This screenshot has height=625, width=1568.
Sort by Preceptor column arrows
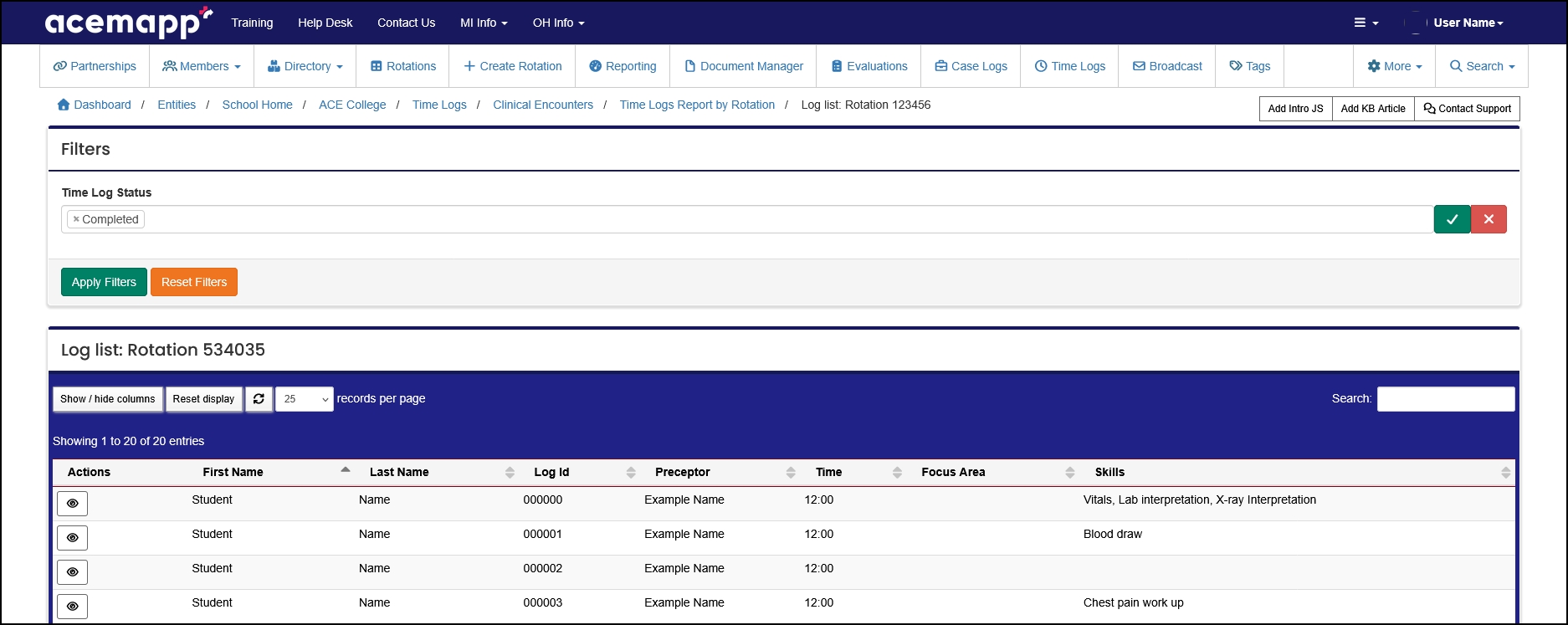point(791,473)
